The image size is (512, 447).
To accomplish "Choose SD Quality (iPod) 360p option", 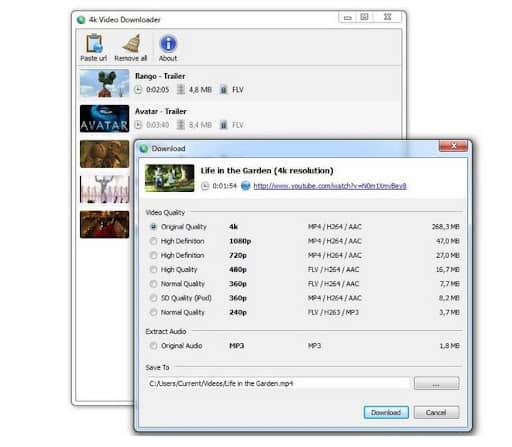I will click(153, 298).
